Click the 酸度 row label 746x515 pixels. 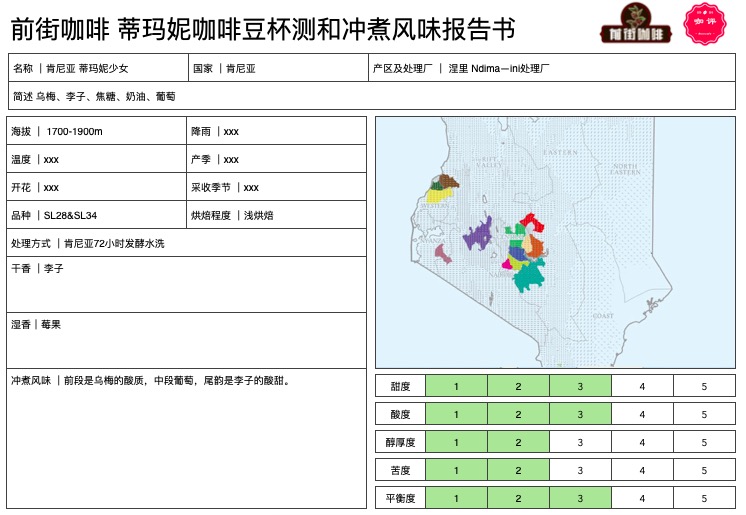pyautogui.click(x=400, y=414)
